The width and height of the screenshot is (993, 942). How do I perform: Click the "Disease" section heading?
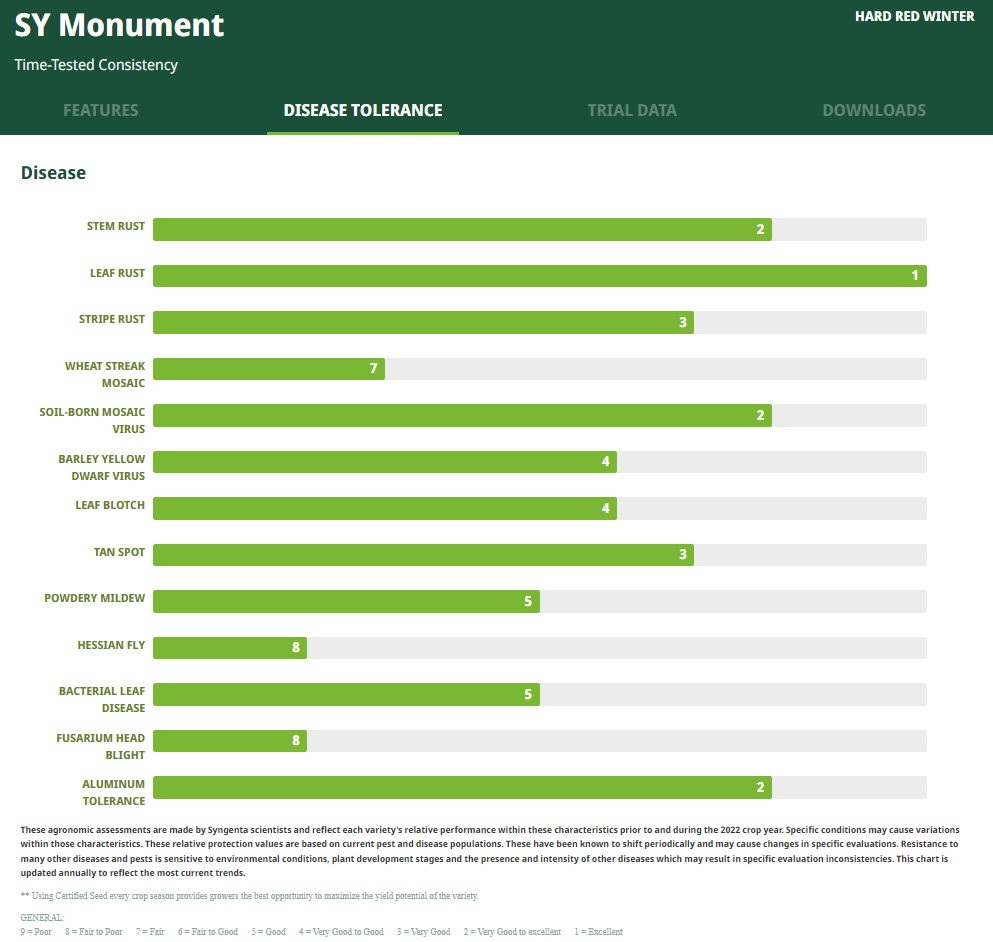point(53,173)
